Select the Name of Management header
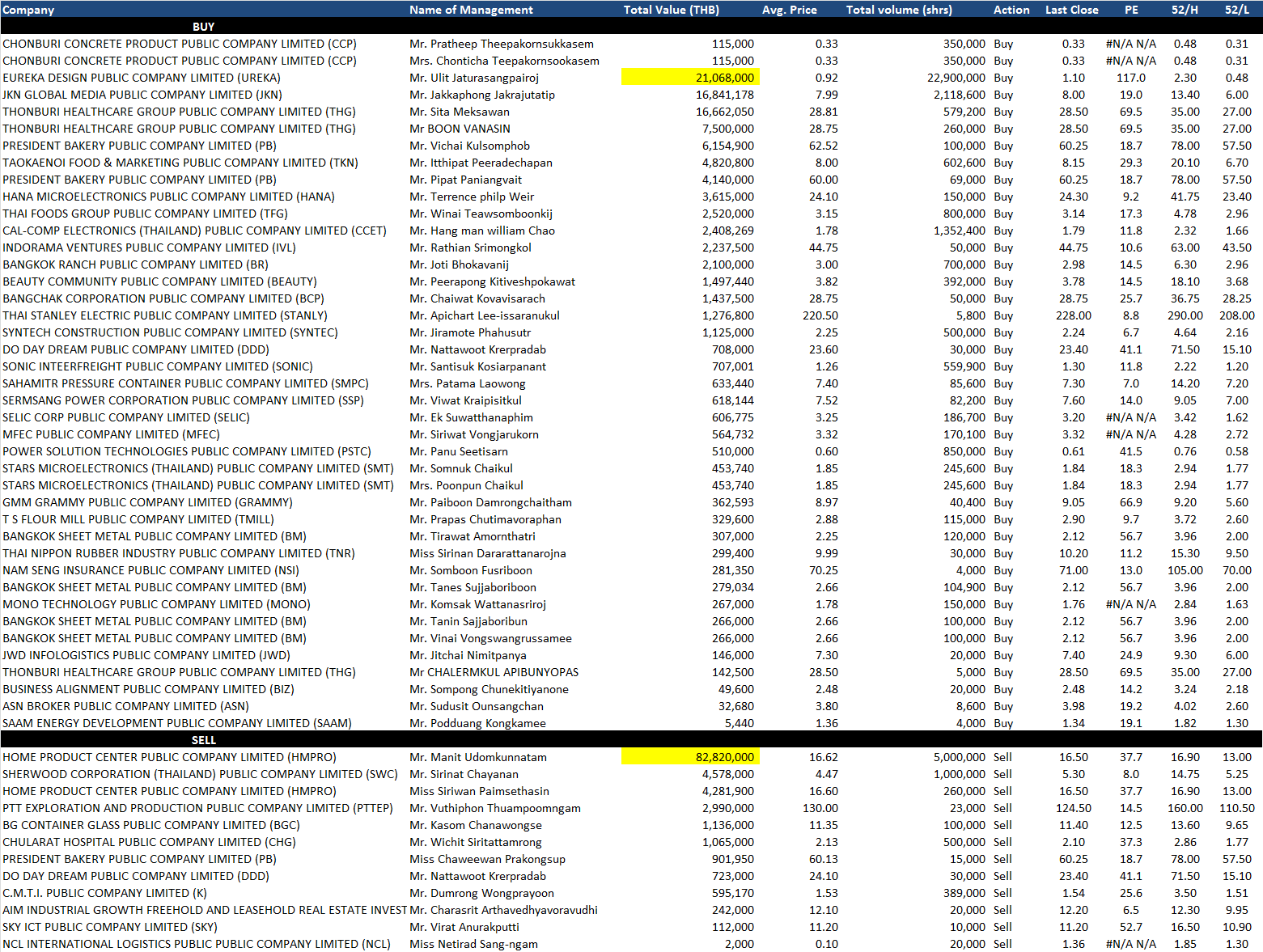Viewport: 1263px width, 952px height. (471, 10)
